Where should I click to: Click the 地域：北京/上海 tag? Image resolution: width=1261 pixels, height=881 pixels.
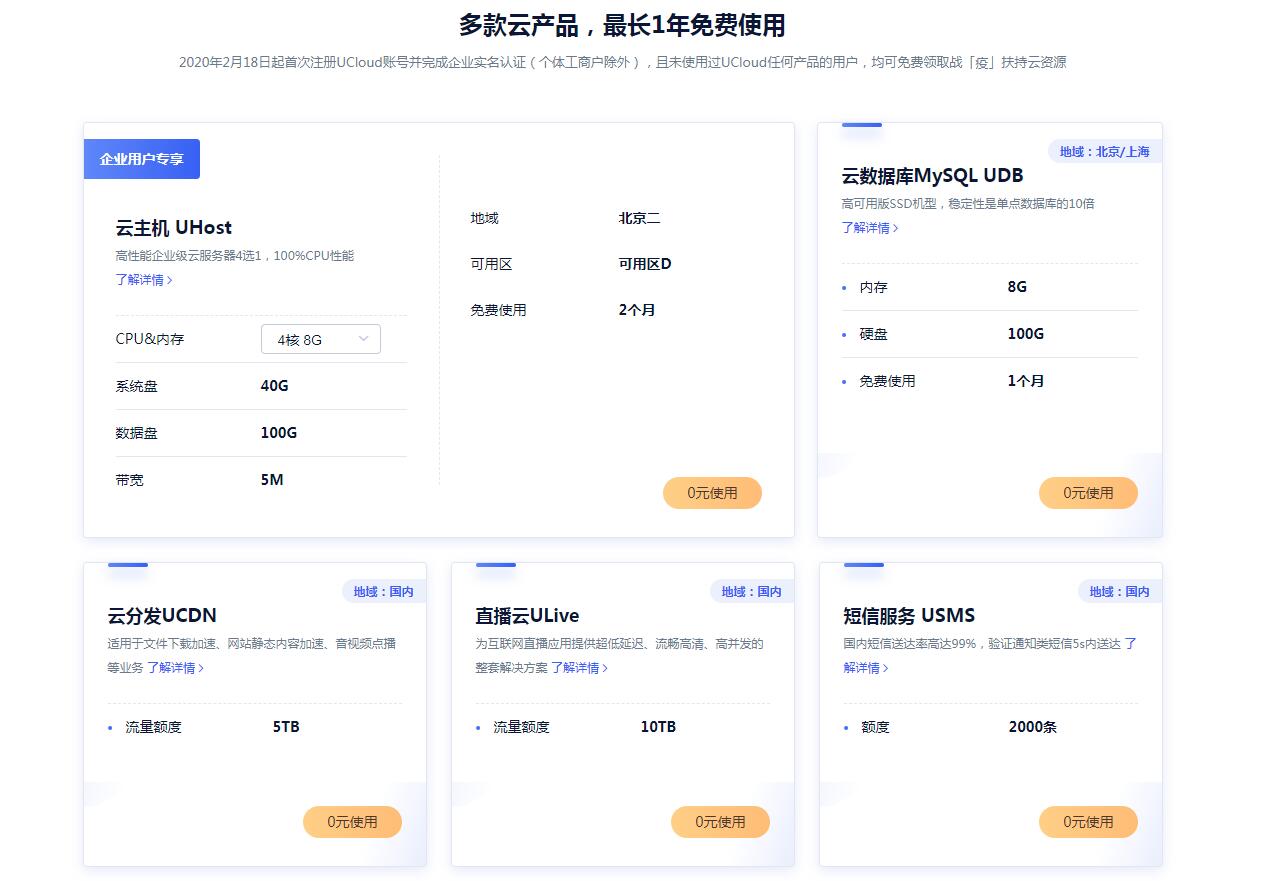[1104, 151]
